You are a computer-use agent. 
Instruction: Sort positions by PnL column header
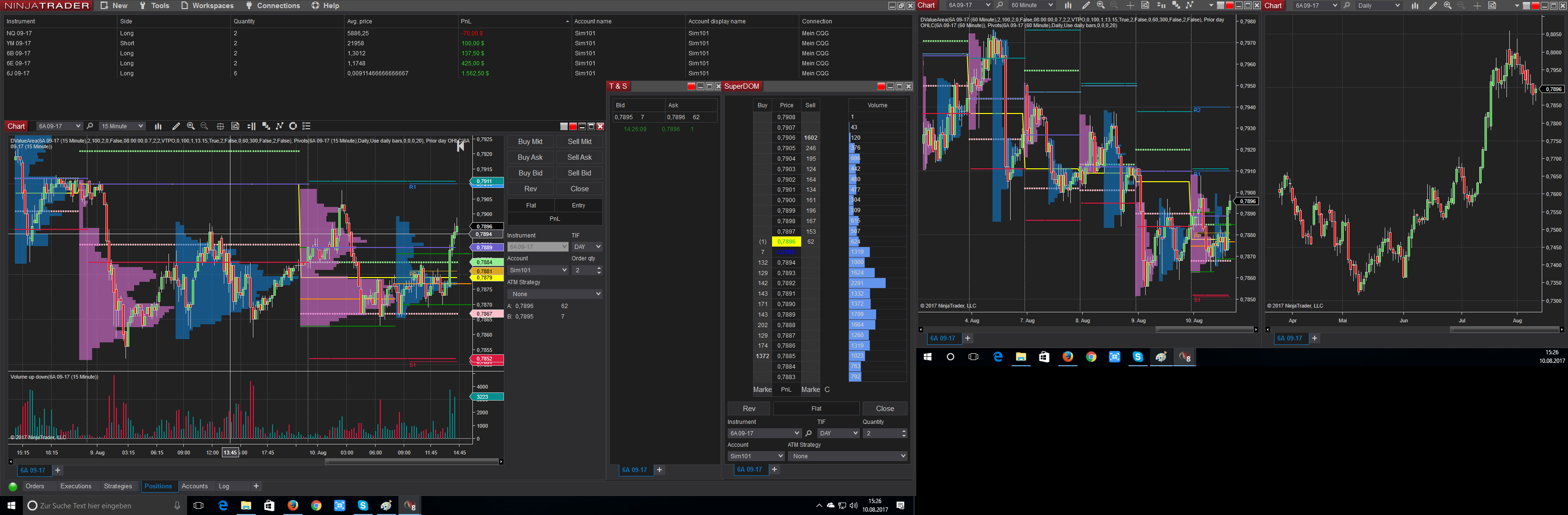[x=514, y=21]
